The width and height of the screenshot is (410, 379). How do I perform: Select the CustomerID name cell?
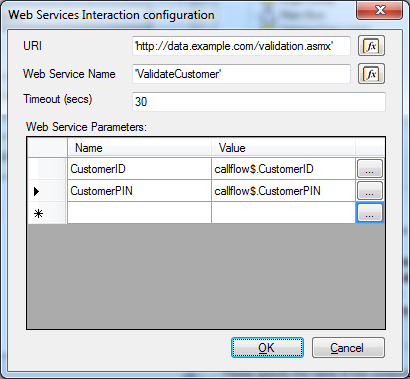139,169
